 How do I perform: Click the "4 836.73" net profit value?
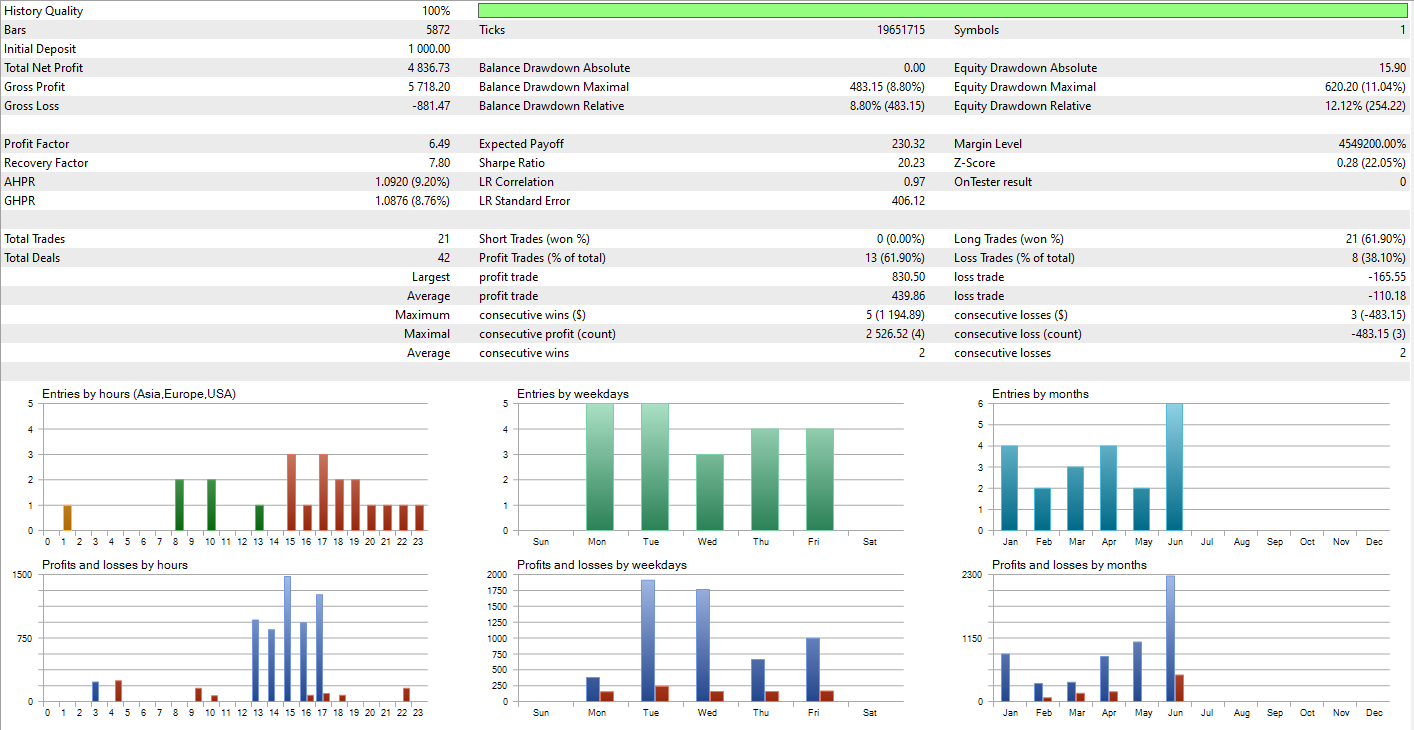click(x=429, y=68)
